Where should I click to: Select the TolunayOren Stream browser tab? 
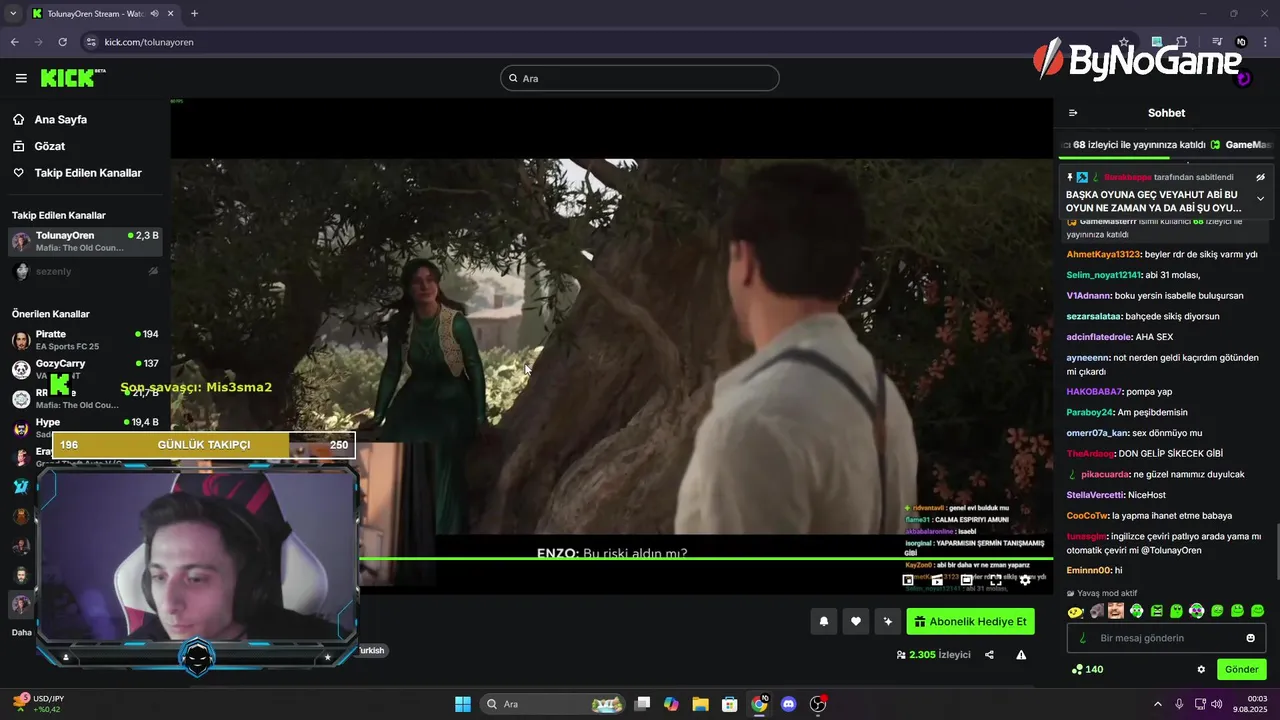tap(103, 14)
